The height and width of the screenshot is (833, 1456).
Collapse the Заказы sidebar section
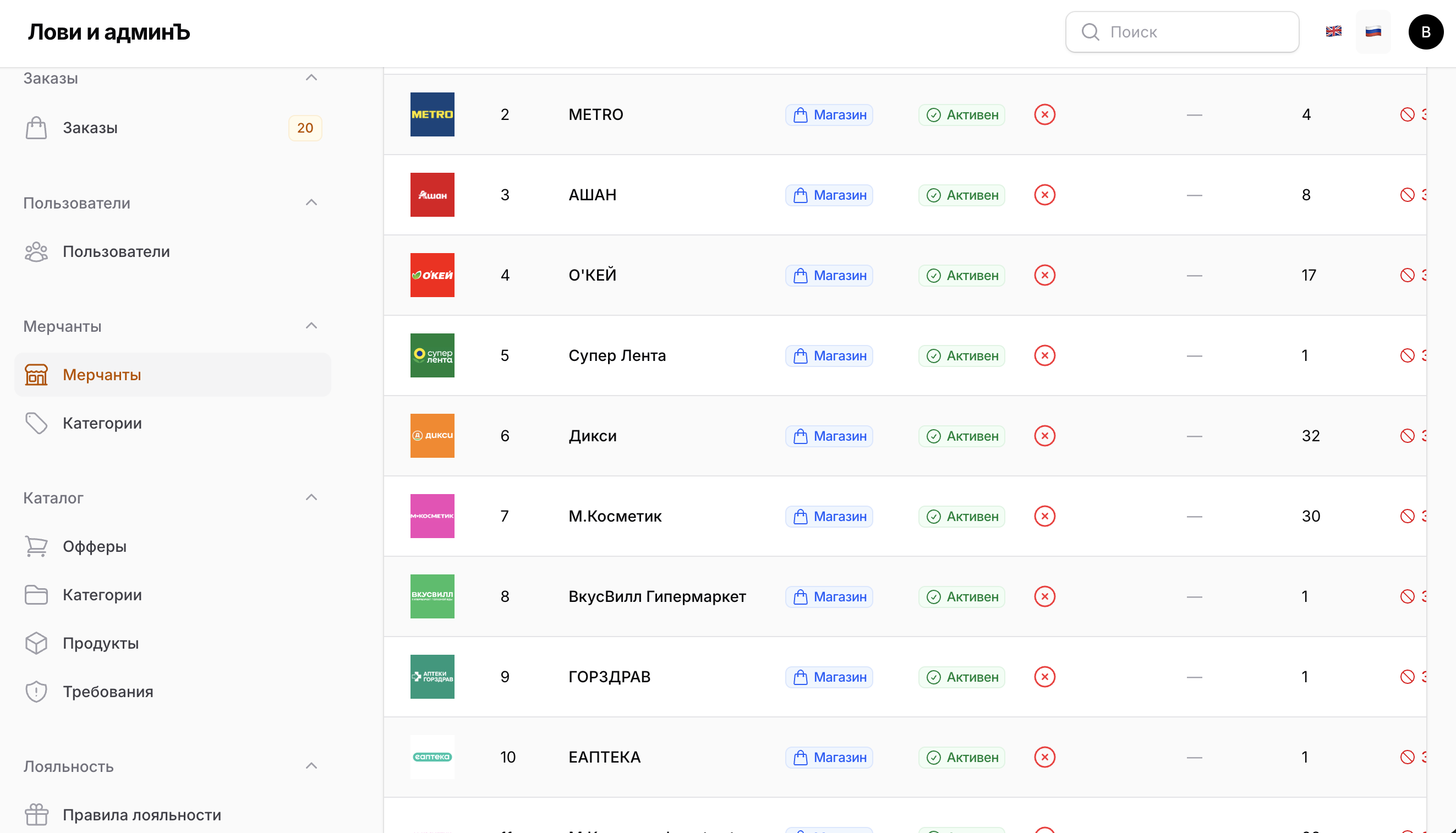(311, 78)
